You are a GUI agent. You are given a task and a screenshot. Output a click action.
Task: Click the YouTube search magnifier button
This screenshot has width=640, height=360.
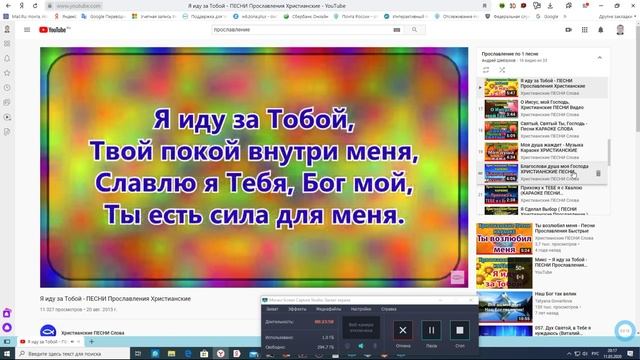click(x=414, y=30)
